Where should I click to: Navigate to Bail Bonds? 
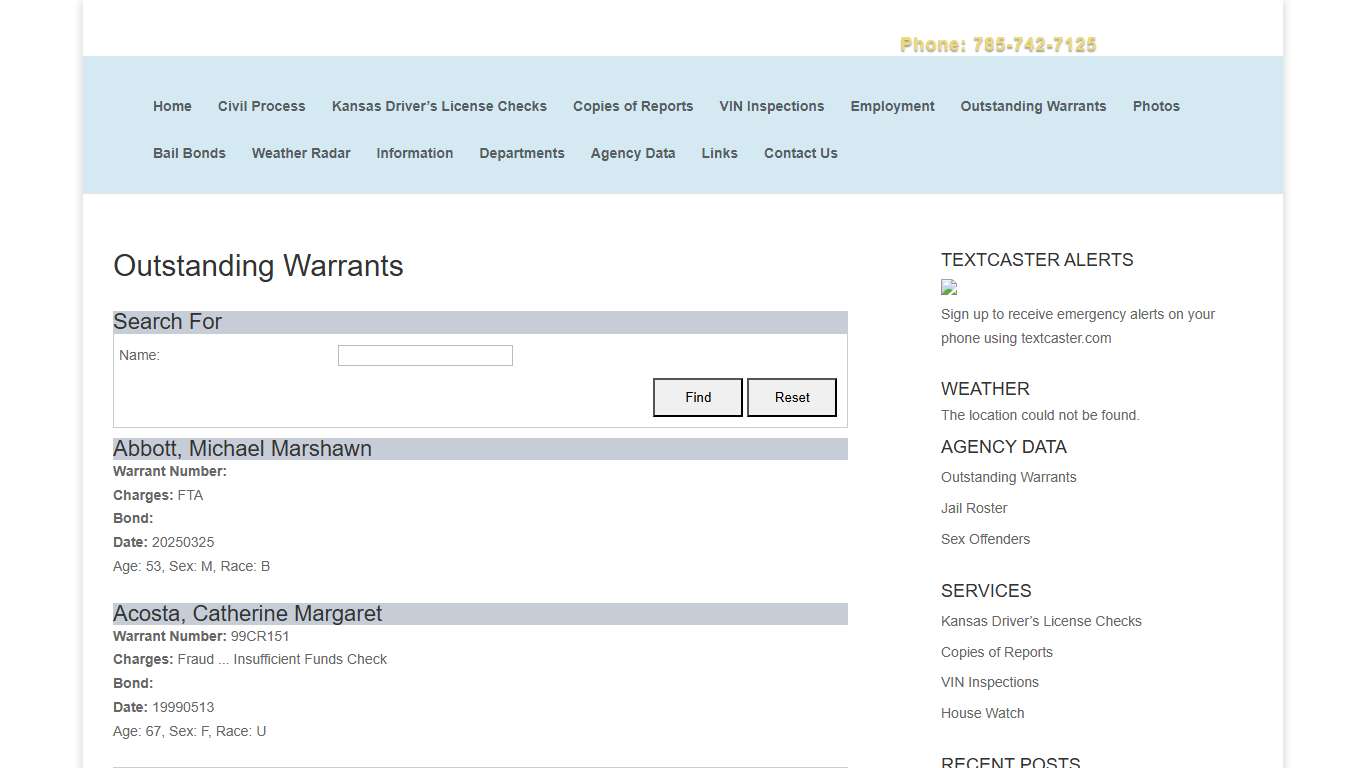tap(189, 153)
